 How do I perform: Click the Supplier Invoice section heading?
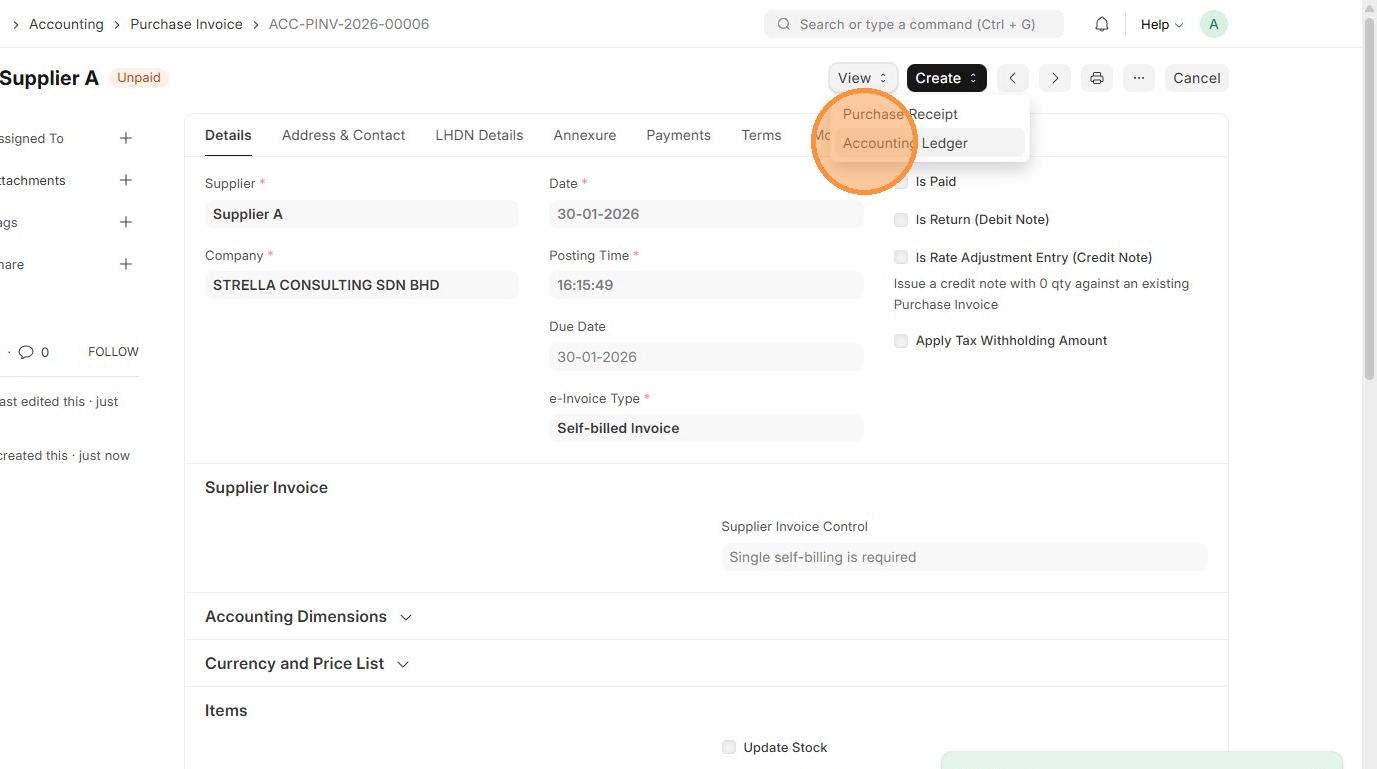point(266,488)
